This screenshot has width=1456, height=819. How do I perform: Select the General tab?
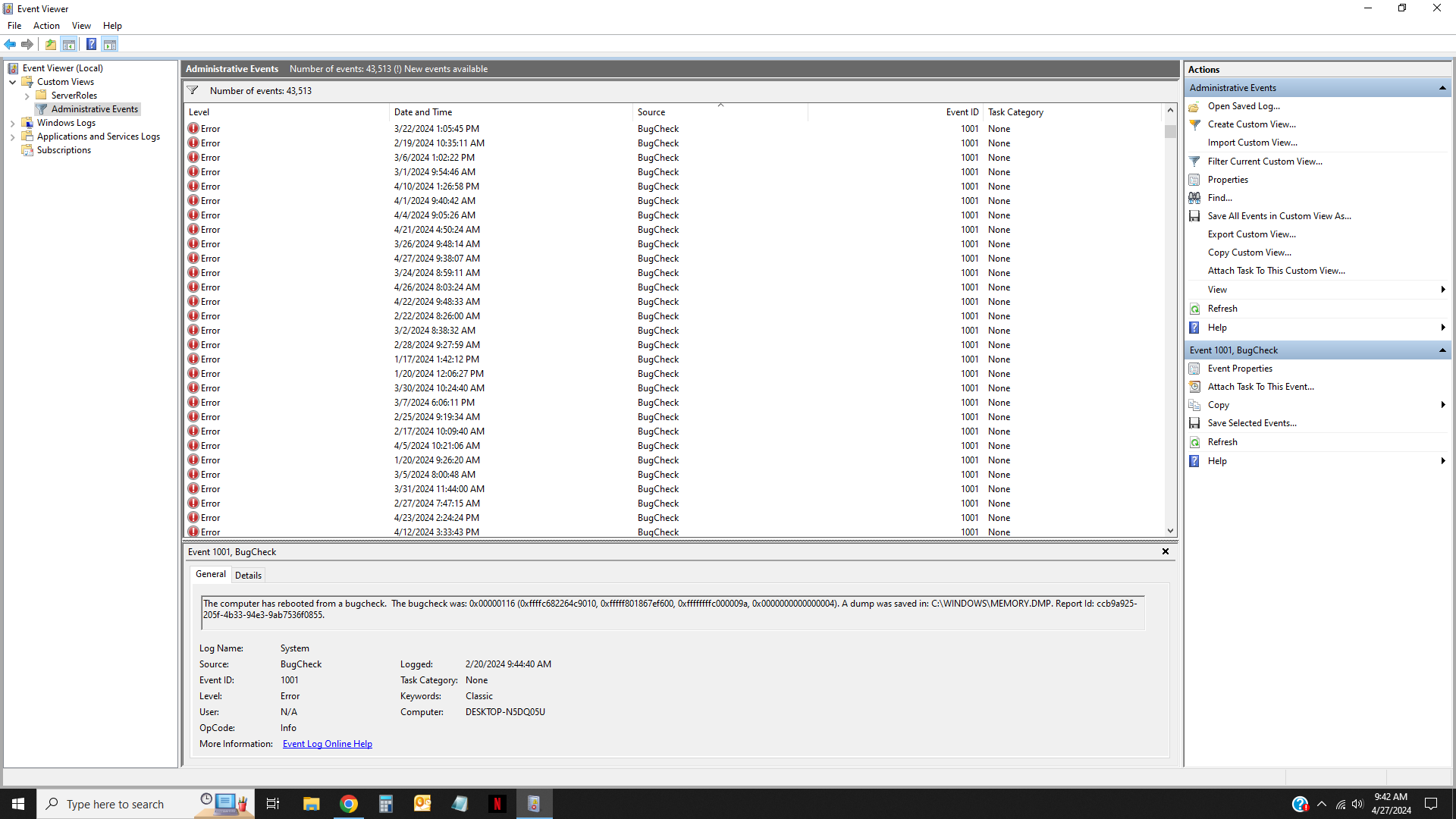(x=210, y=574)
